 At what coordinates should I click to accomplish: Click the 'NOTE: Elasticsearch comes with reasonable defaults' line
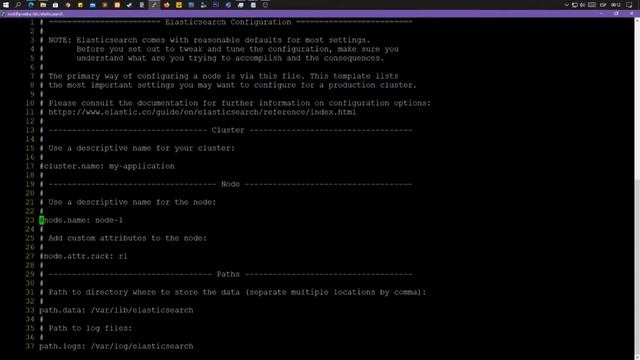point(209,40)
